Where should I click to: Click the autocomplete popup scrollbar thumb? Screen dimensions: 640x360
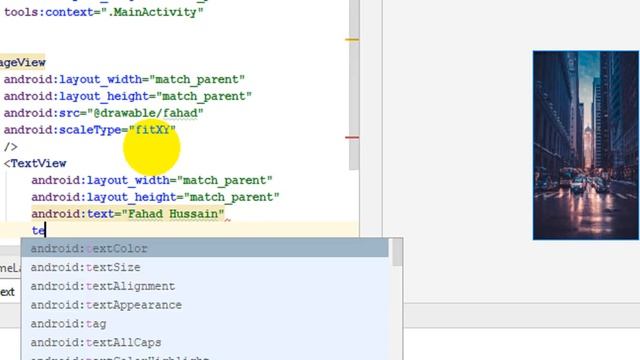397,253
